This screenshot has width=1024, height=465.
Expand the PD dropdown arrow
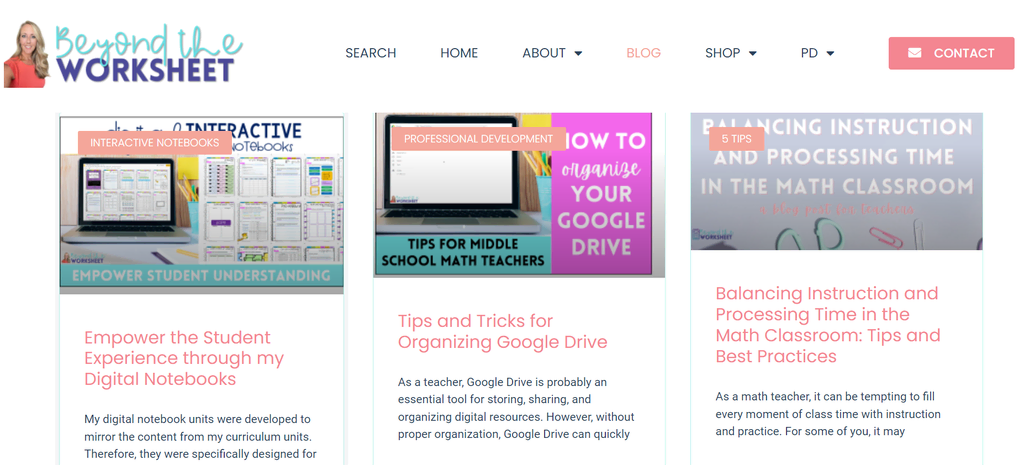829,54
